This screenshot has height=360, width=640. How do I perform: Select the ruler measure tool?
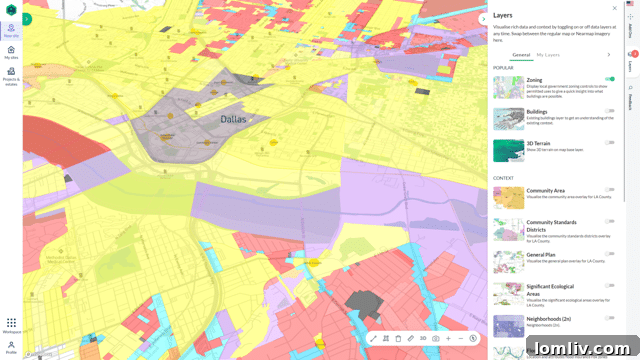411,338
